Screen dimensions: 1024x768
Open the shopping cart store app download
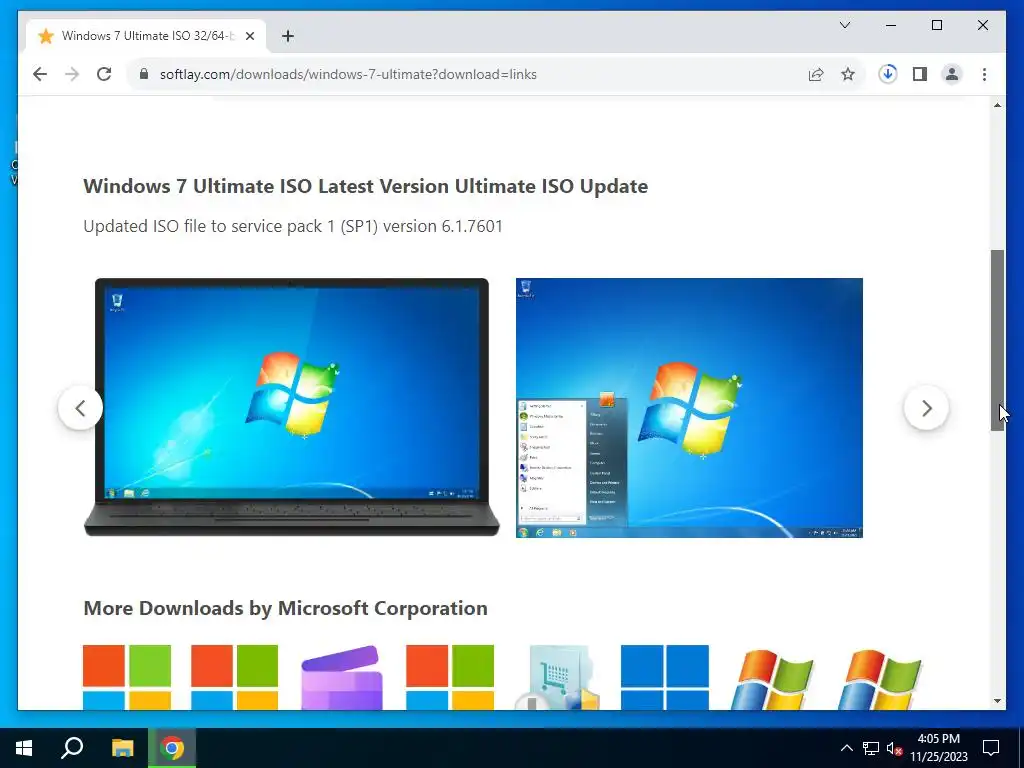click(557, 677)
